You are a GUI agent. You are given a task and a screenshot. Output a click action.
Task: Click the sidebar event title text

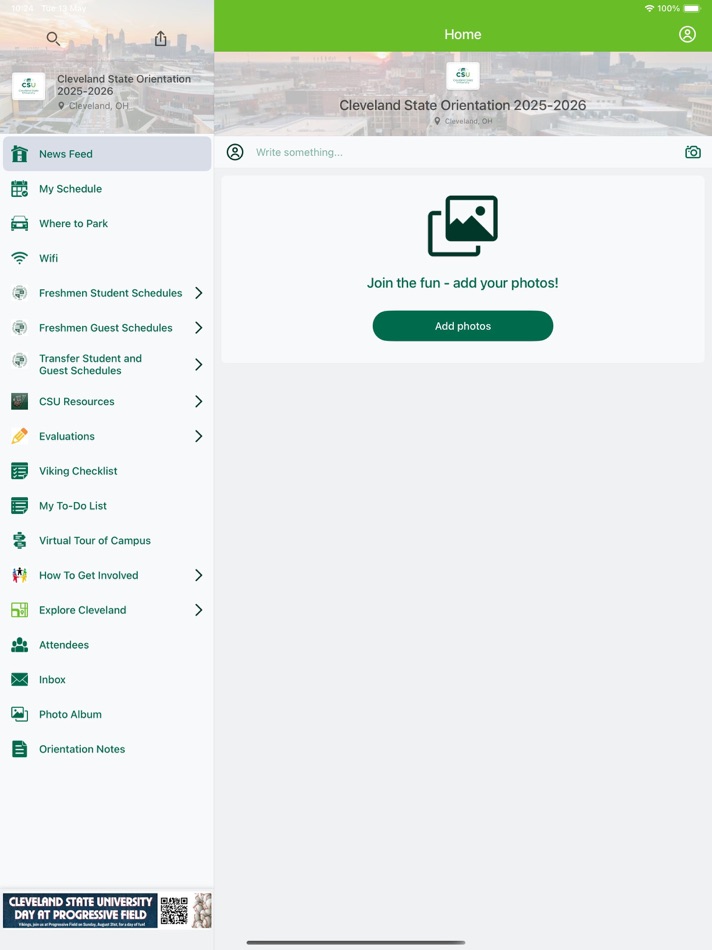coord(124,85)
